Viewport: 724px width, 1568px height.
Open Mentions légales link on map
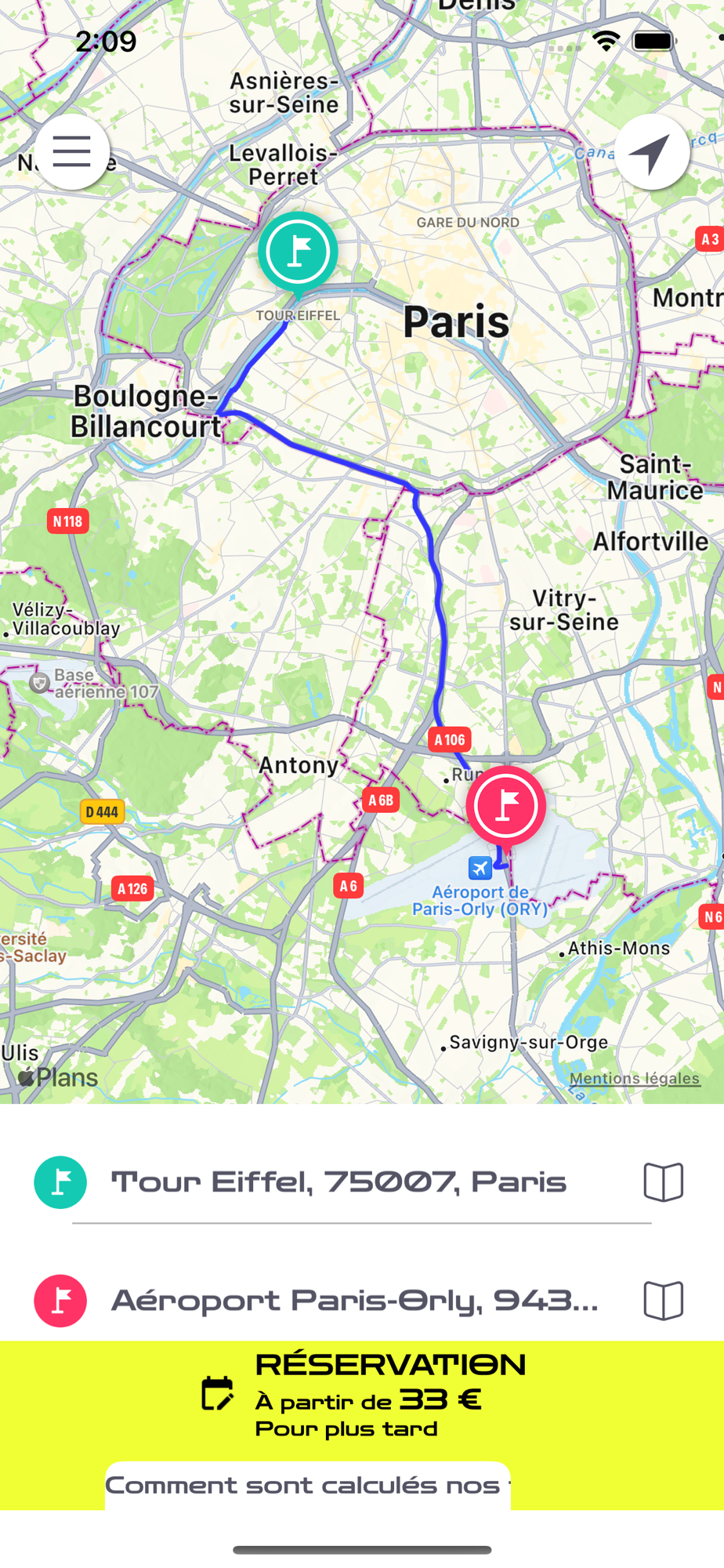(x=635, y=1078)
